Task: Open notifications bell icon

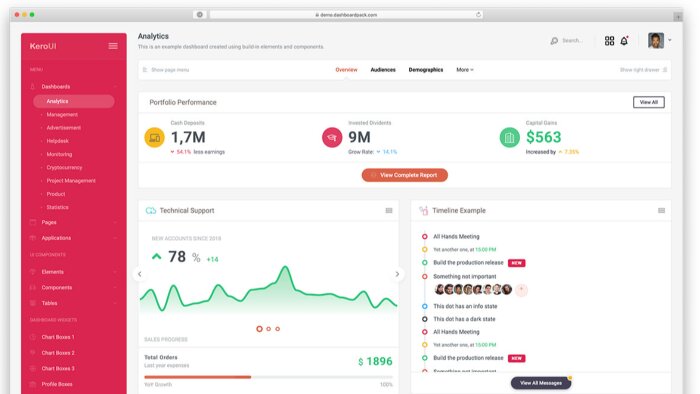Action: click(x=624, y=41)
